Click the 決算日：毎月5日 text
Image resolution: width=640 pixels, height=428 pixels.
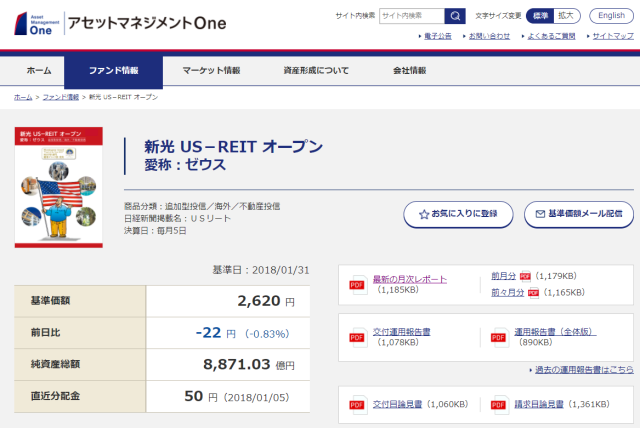155,231
